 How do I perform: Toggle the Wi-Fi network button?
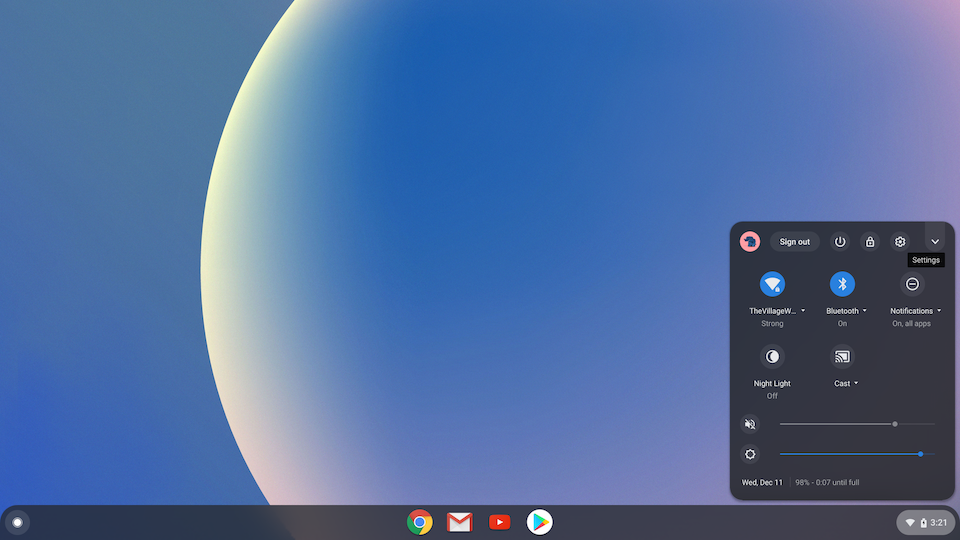[772, 284]
